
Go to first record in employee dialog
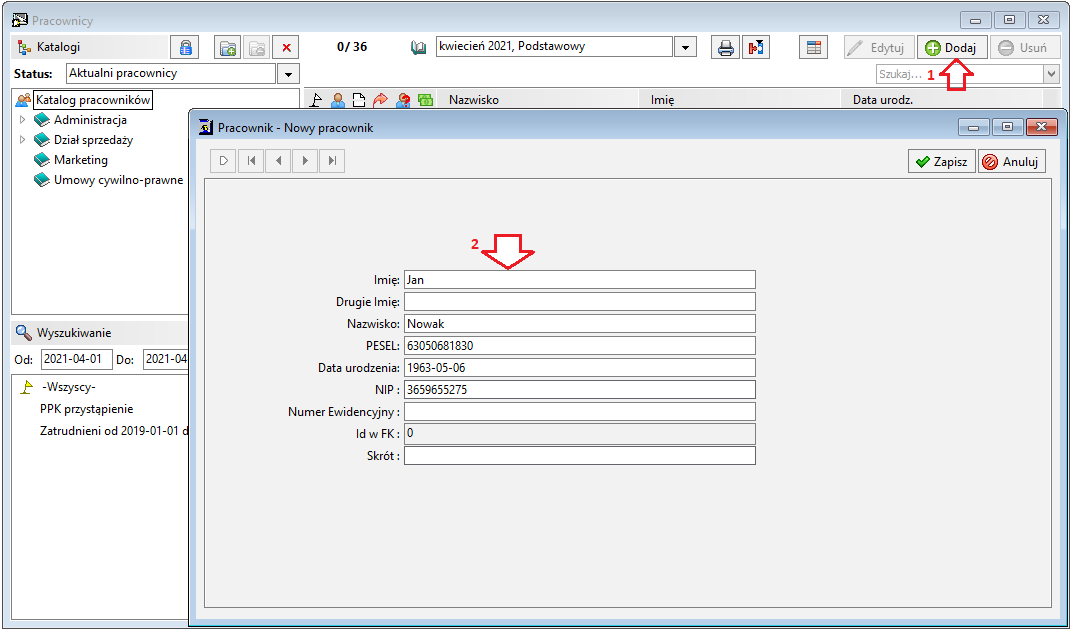[251, 161]
